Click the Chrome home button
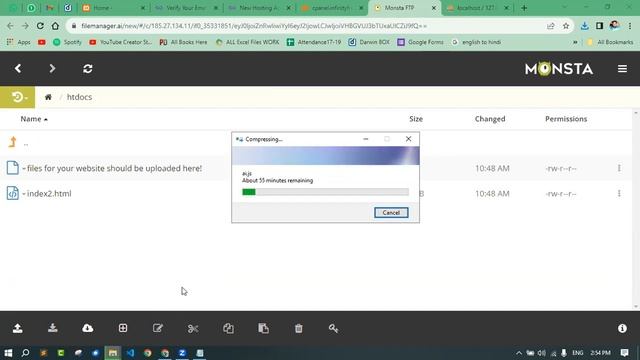This screenshot has width=640, height=360. click(x=55, y=26)
